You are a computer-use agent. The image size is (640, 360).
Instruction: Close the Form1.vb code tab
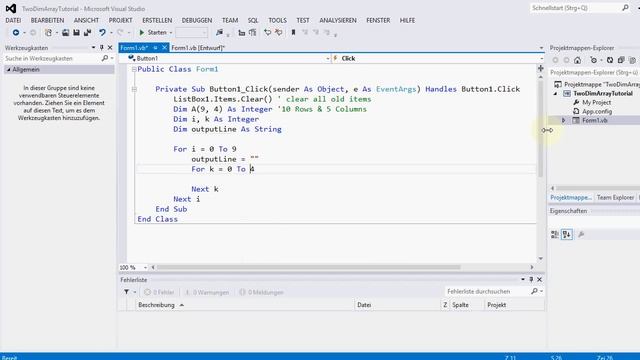click(x=164, y=48)
